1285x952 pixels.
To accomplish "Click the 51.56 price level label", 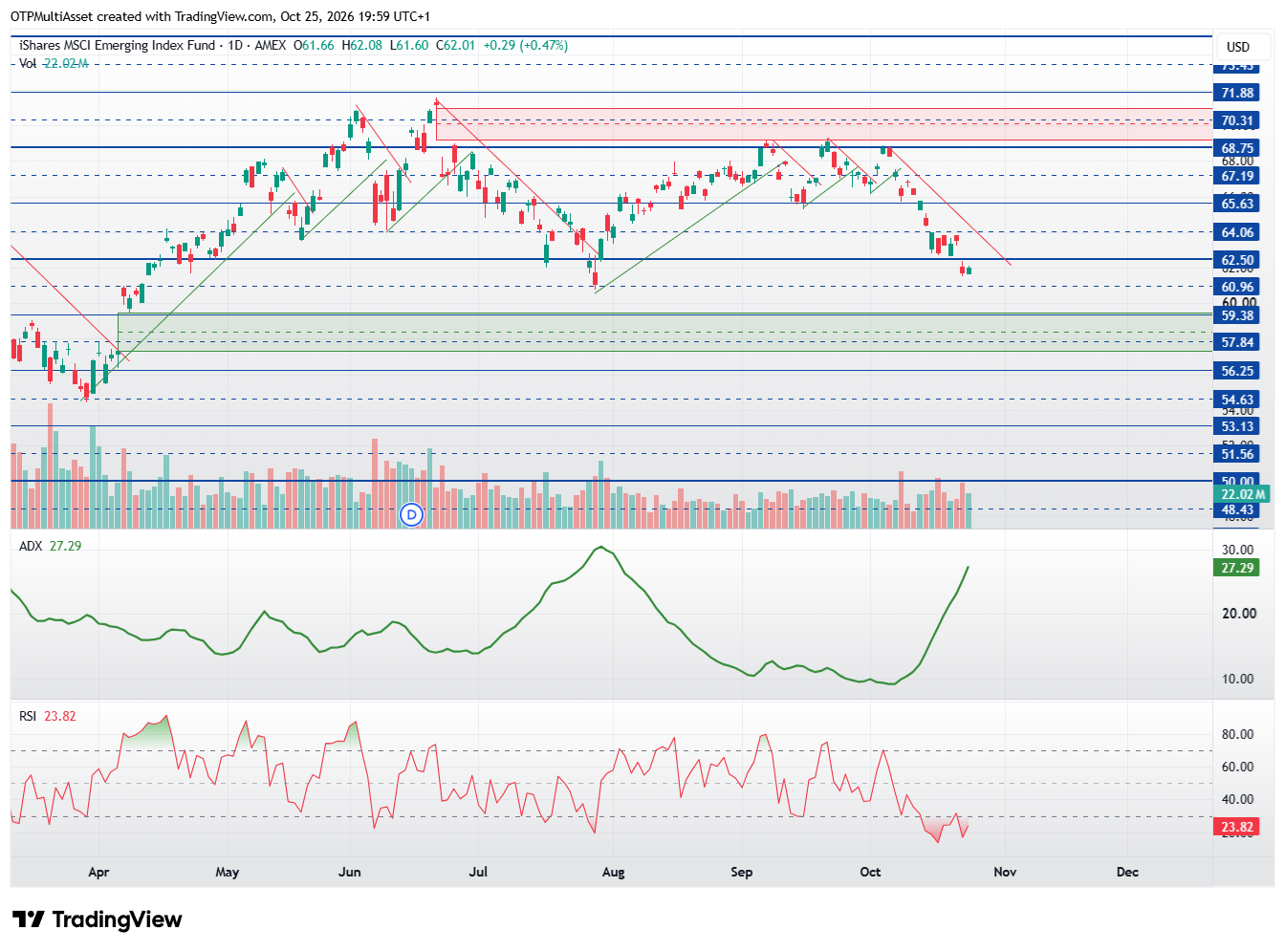I will 1237,454.
